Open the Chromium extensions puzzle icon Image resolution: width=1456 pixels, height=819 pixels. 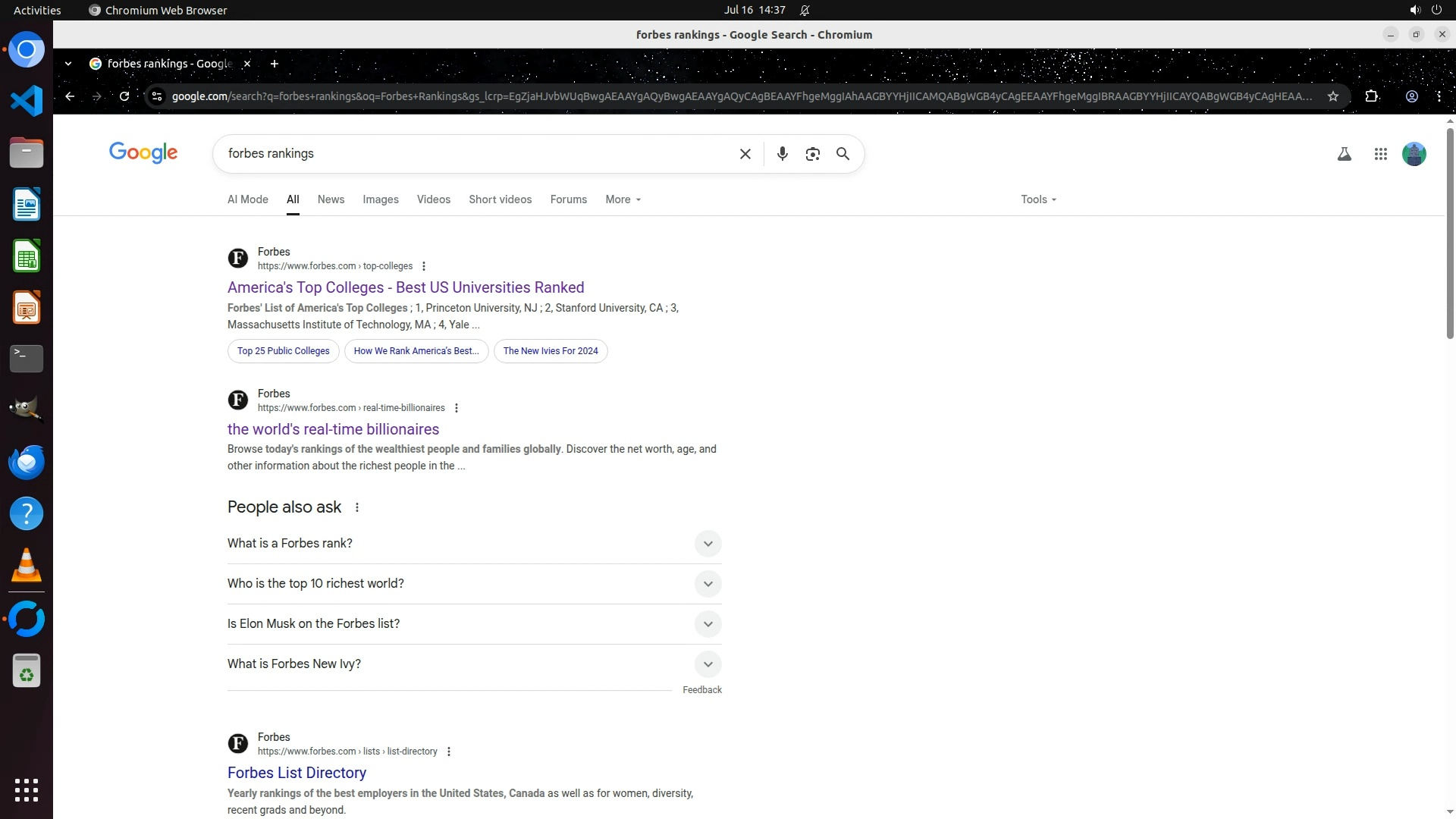pos(1371,96)
